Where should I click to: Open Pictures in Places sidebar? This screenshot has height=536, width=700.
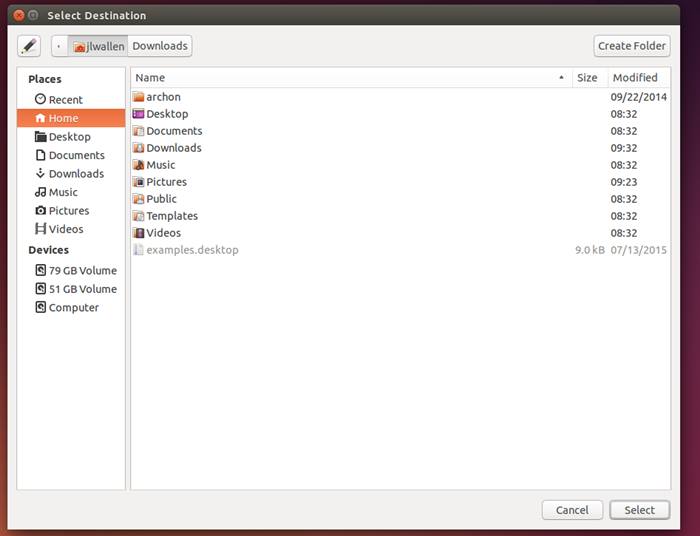(x=71, y=211)
